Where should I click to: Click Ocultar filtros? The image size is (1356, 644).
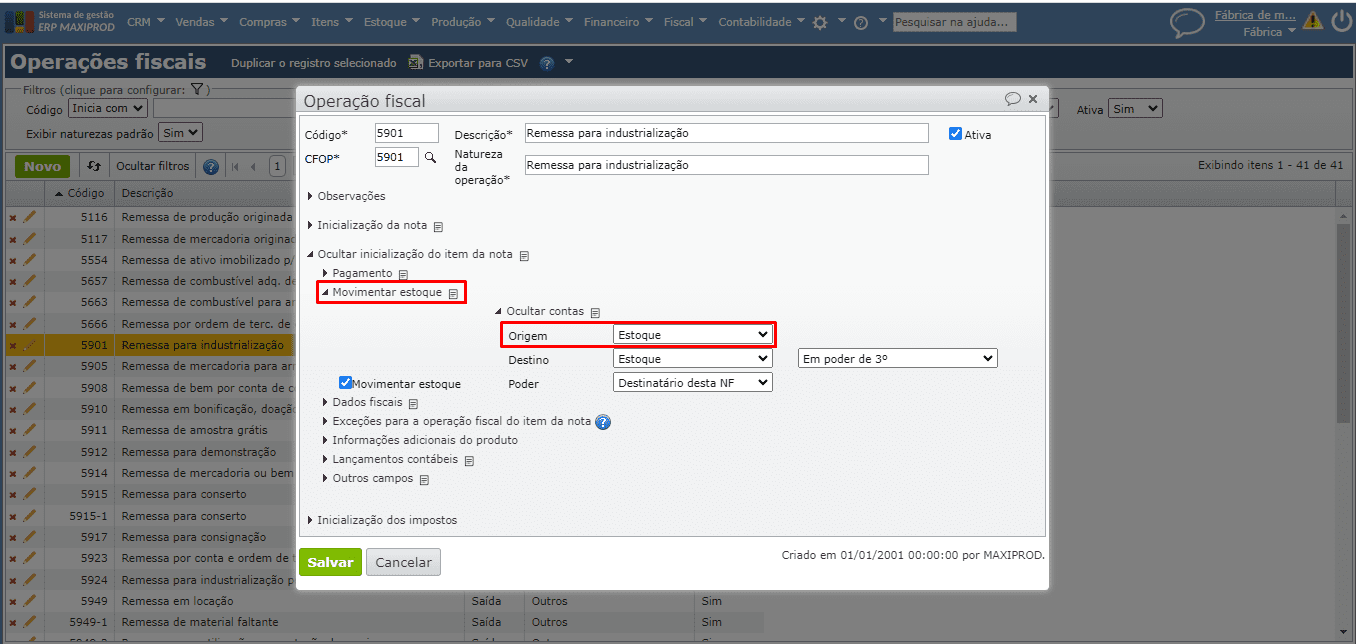153,166
